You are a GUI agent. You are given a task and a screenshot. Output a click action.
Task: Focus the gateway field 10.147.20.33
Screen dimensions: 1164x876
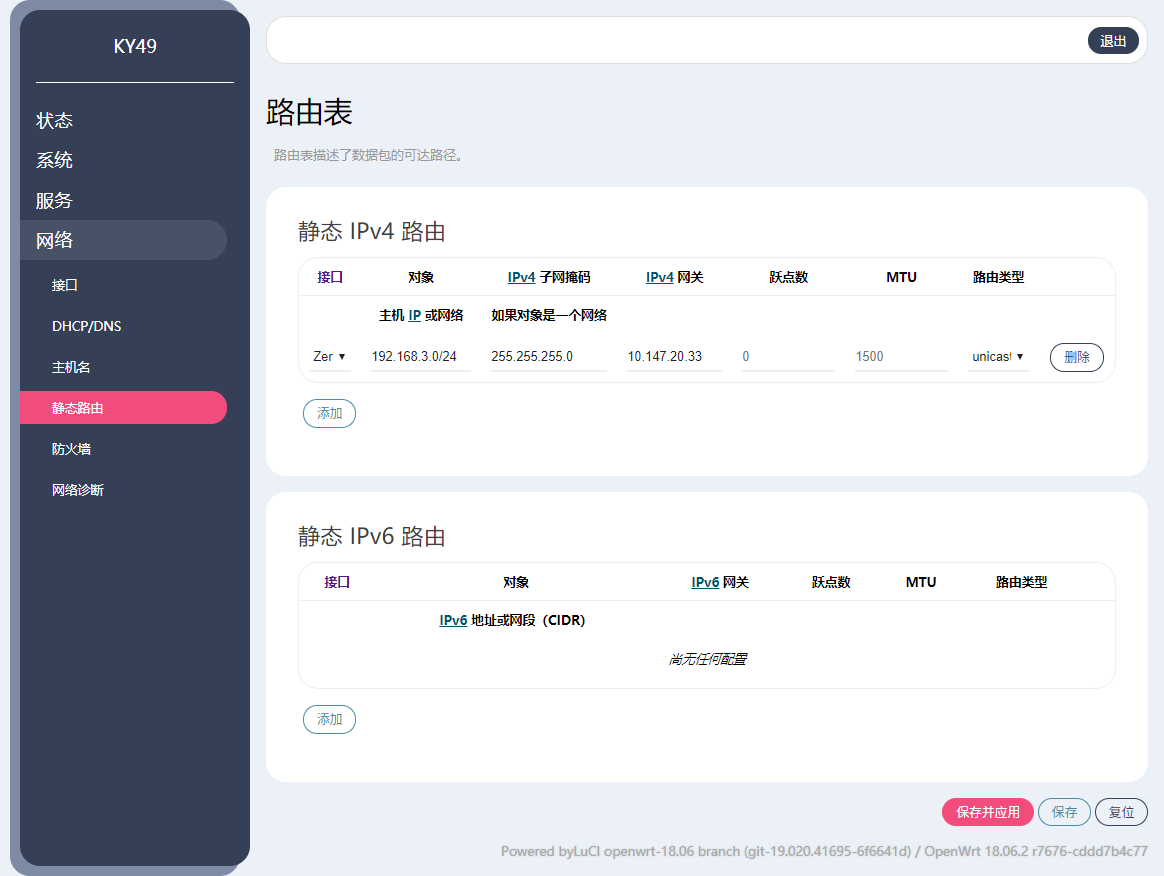(673, 357)
